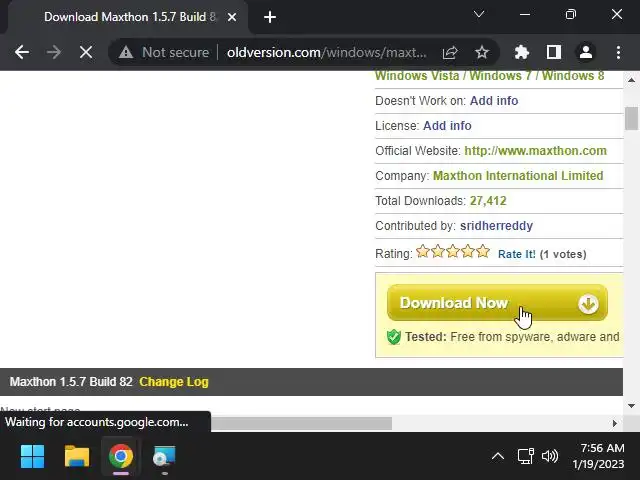Open a new tab with plus button

(x=270, y=17)
